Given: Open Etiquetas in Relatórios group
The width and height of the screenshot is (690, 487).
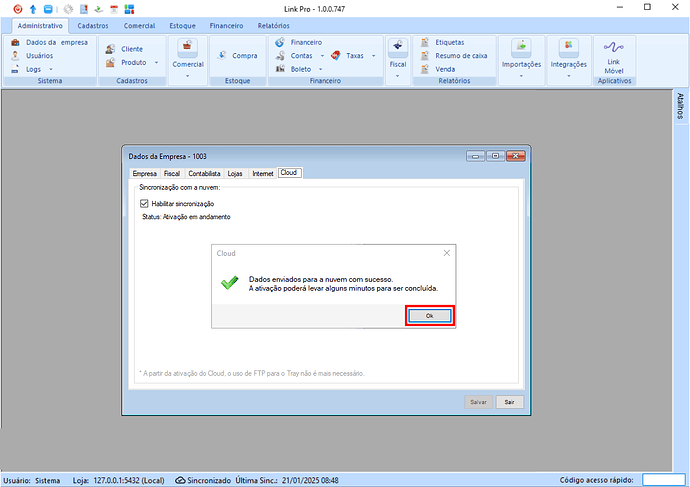Looking at the screenshot, I should coord(452,43).
